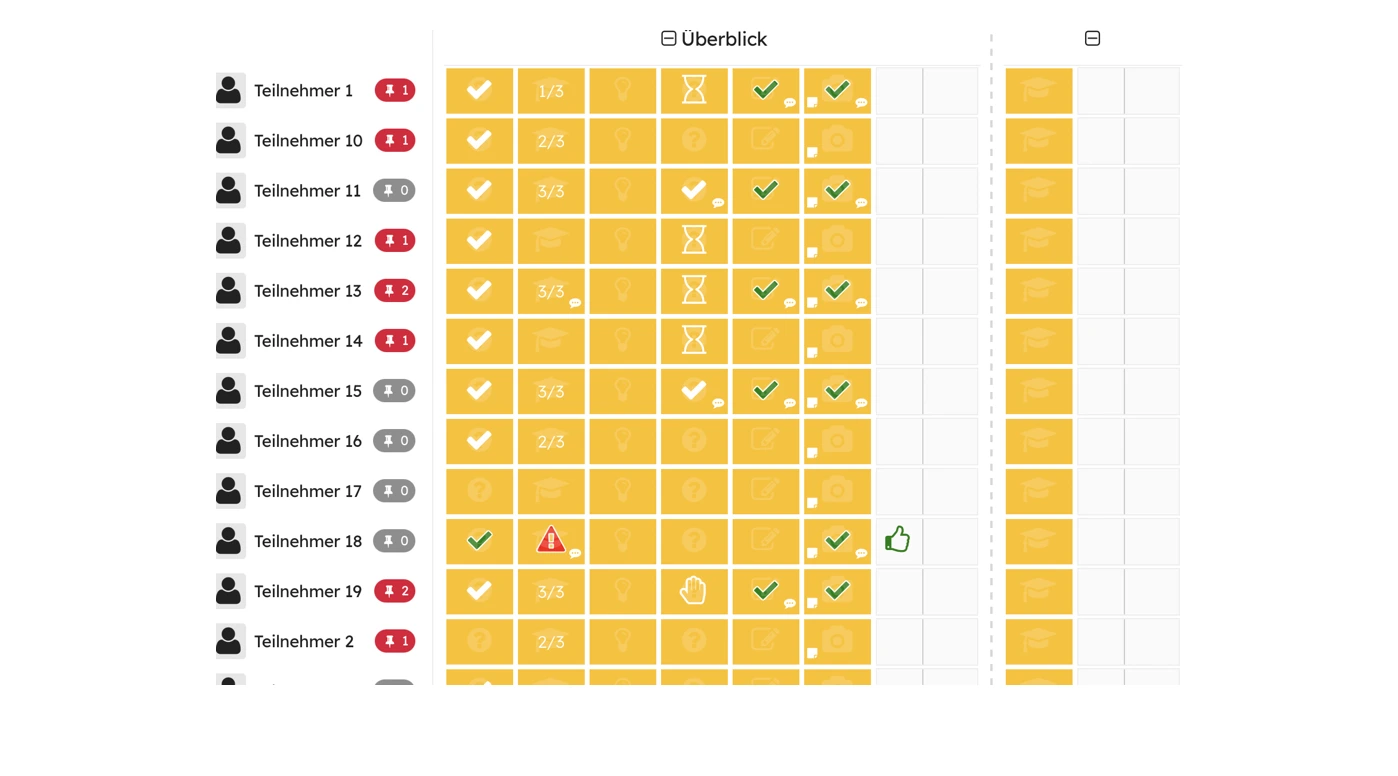This screenshot has width=1398, height=776.
Task: Click the question mark cell for Teilnehmer 17
Action: pyautogui.click(x=693, y=491)
